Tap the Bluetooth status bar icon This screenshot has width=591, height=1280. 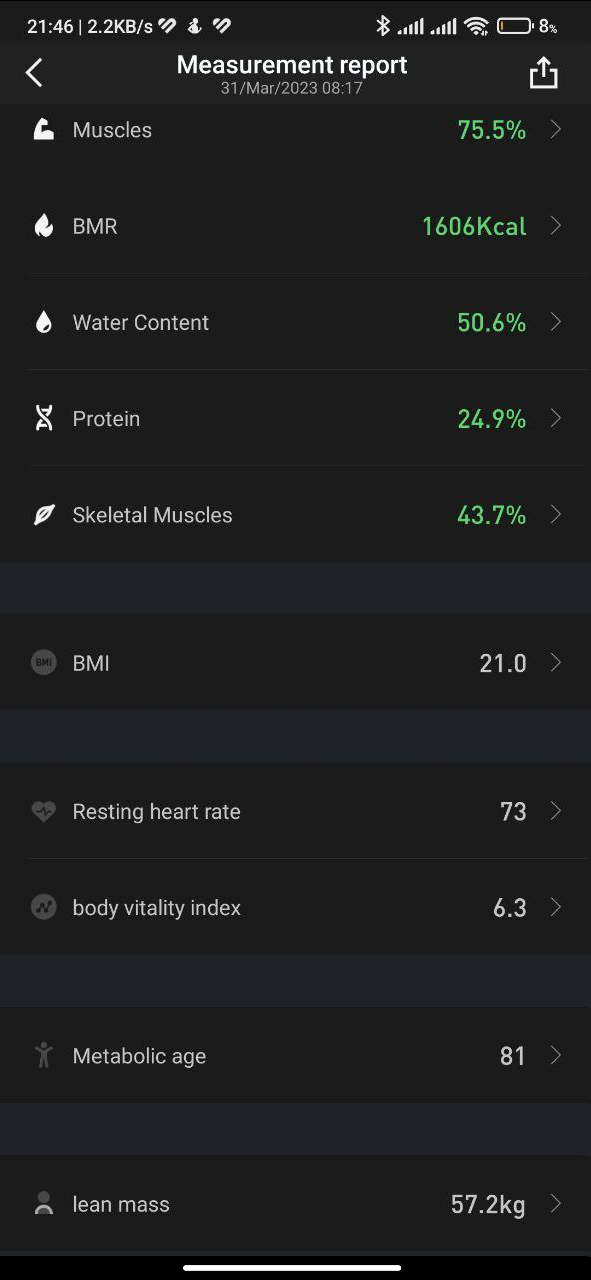coord(382,26)
